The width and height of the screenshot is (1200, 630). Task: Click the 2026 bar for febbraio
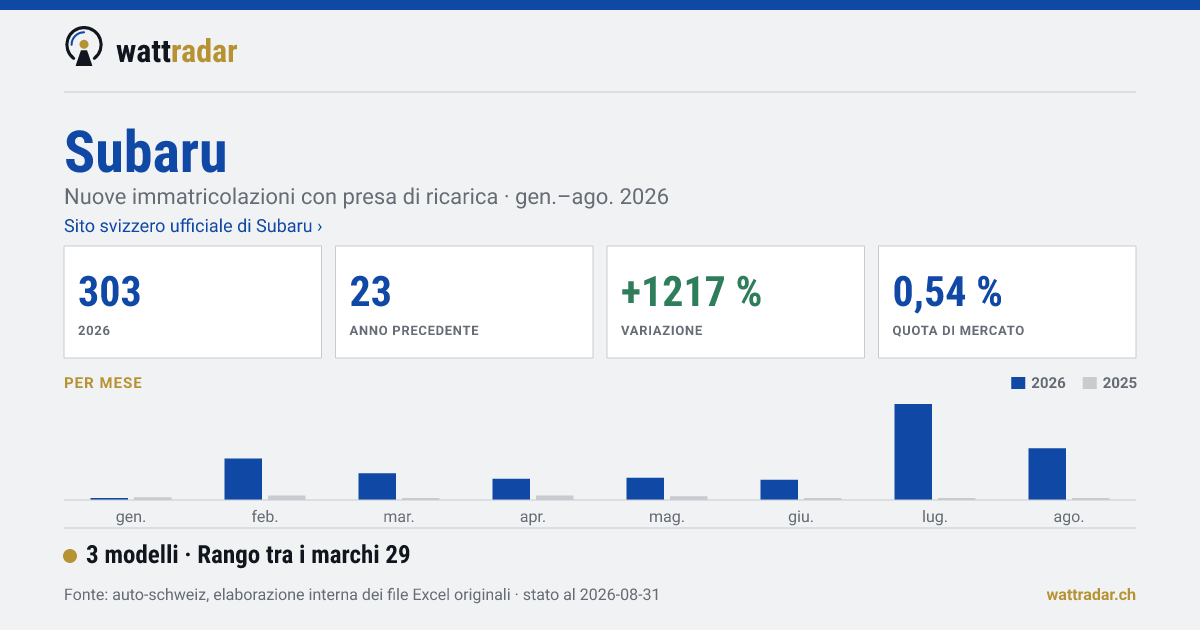243,479
